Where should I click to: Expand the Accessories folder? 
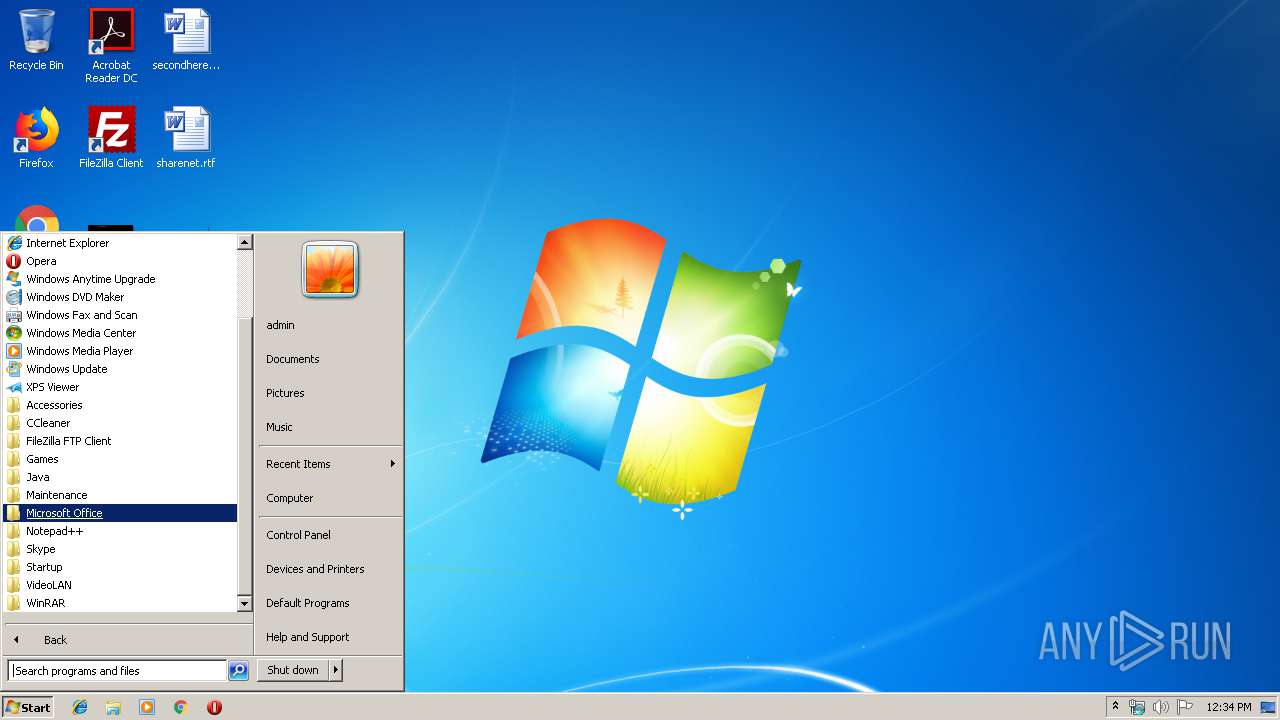pos(120,405)
